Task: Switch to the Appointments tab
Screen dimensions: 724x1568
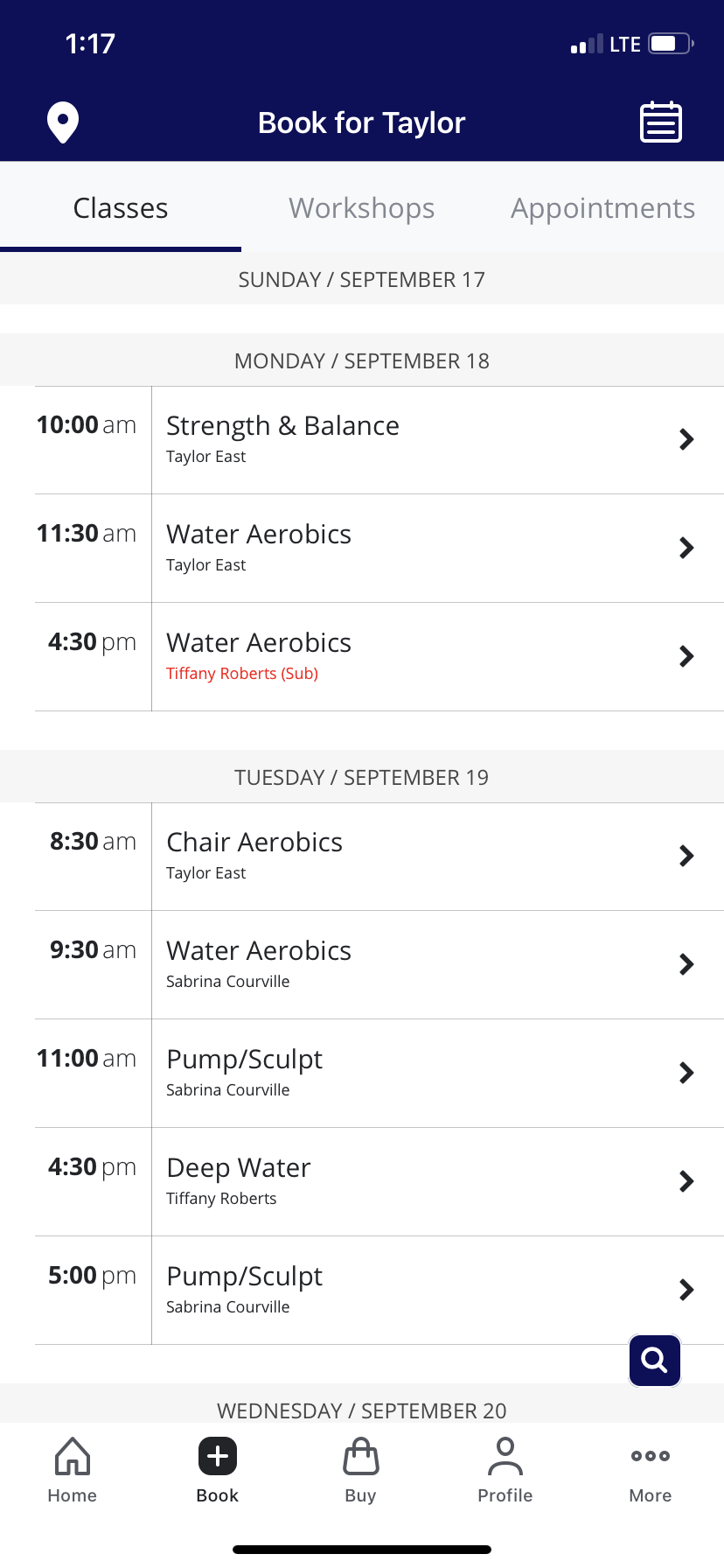Action: point(603,208)
